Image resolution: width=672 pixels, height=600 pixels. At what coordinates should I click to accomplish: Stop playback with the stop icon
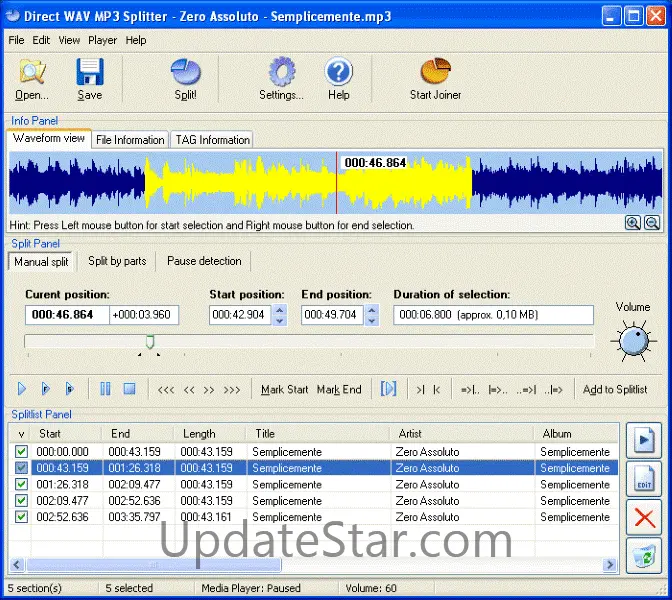click(129, 389)
